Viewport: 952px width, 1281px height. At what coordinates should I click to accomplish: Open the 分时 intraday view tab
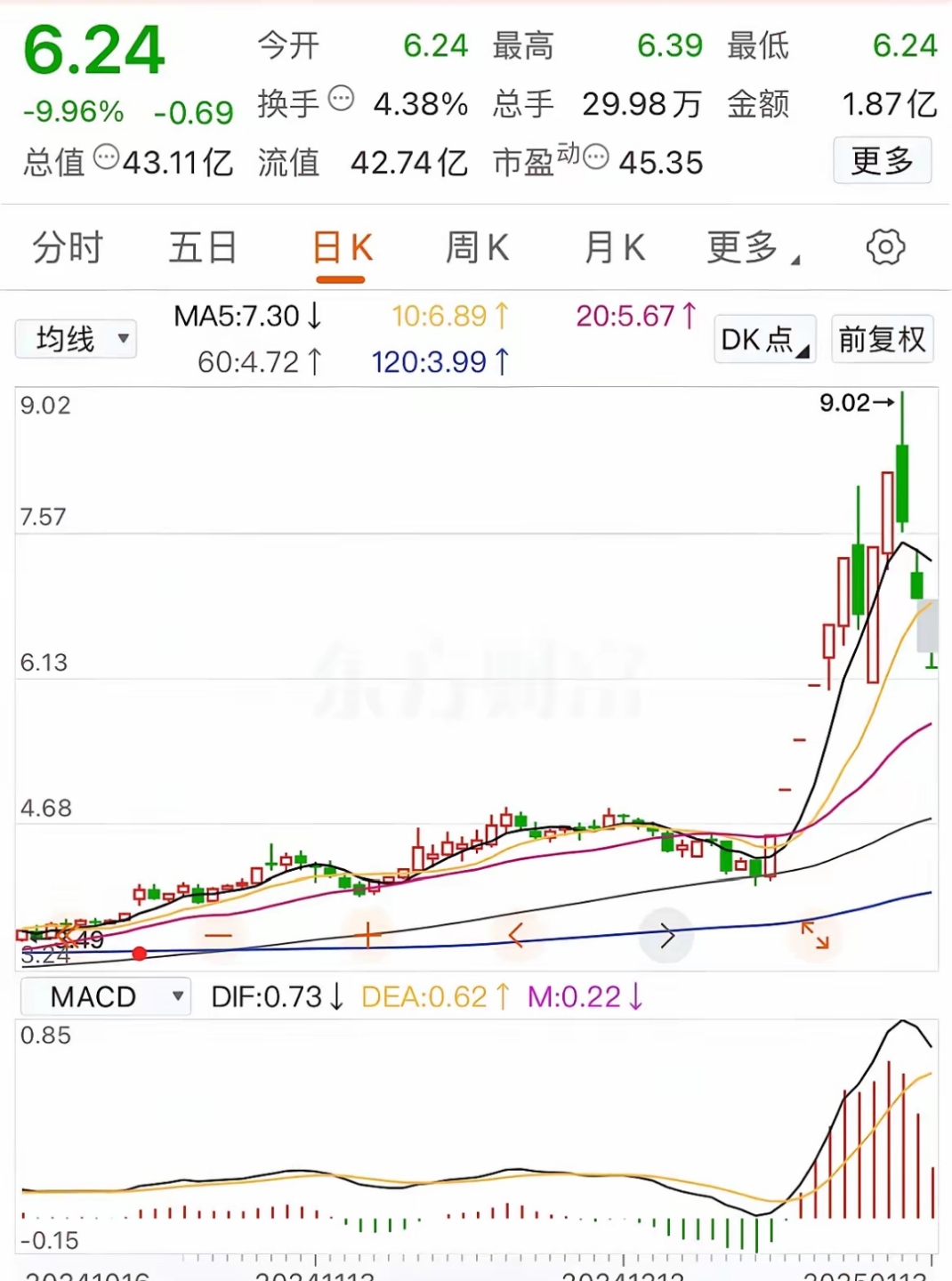67,247
